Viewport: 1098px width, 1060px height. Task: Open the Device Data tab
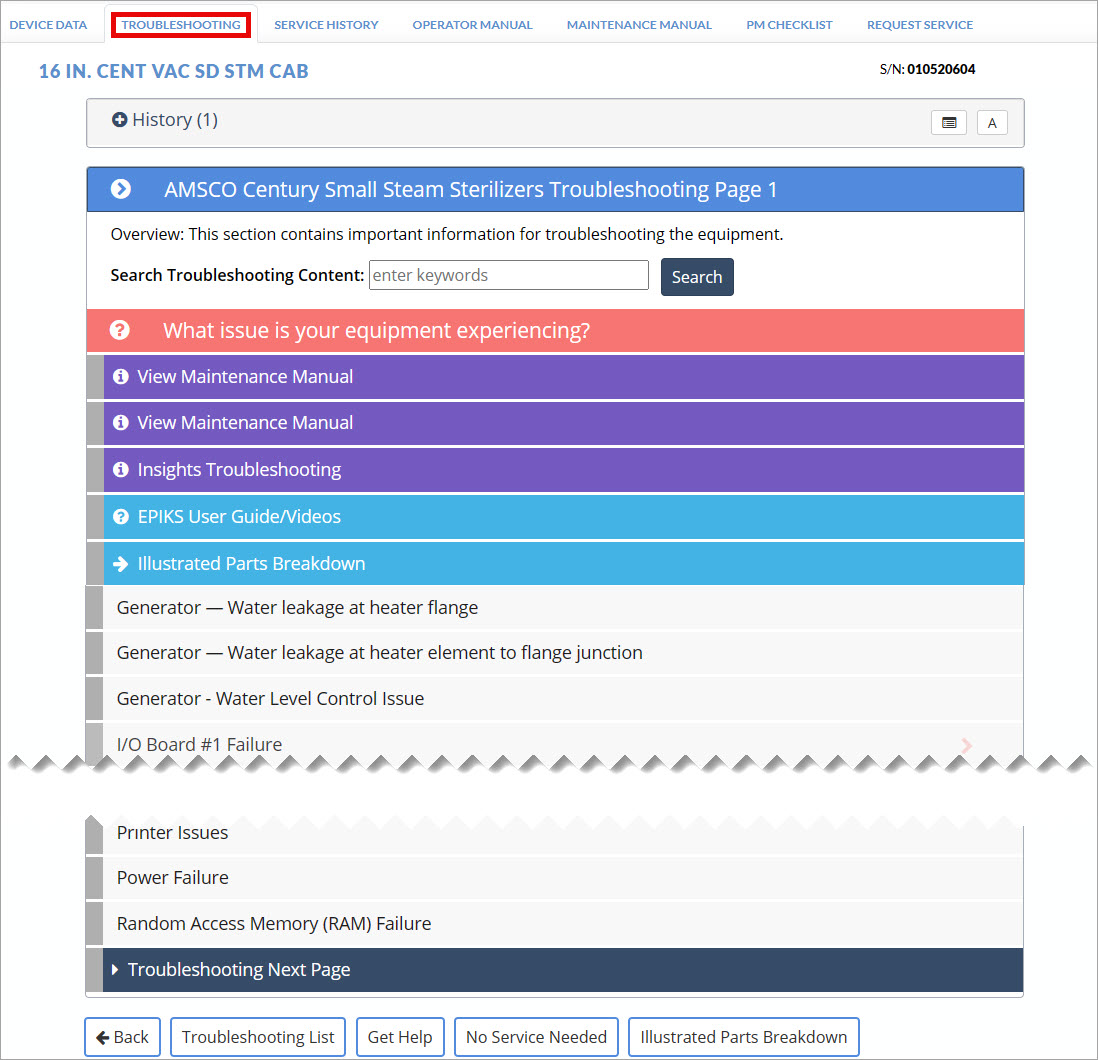coord(48,25)
